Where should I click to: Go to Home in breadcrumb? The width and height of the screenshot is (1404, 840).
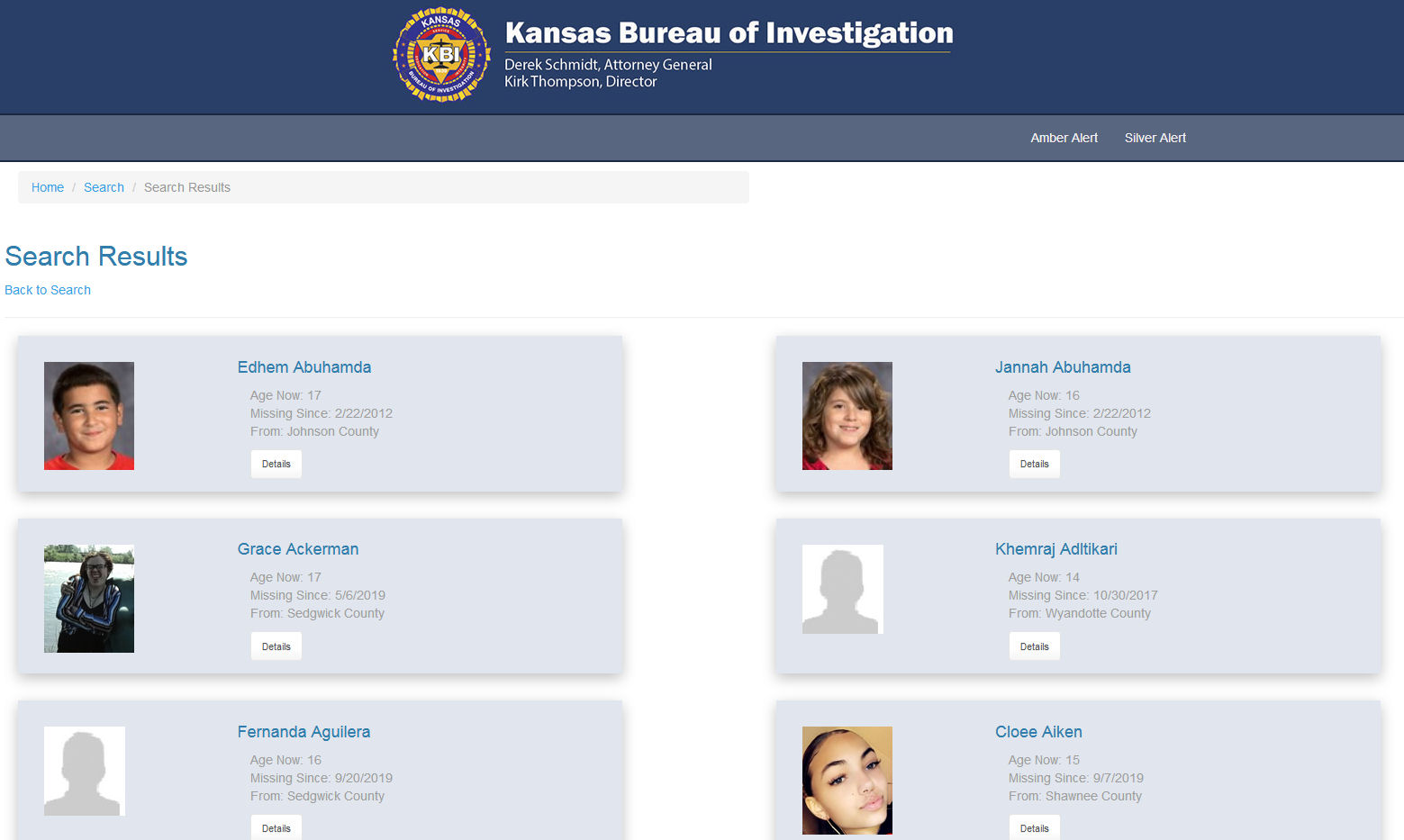tap(48, 187)
